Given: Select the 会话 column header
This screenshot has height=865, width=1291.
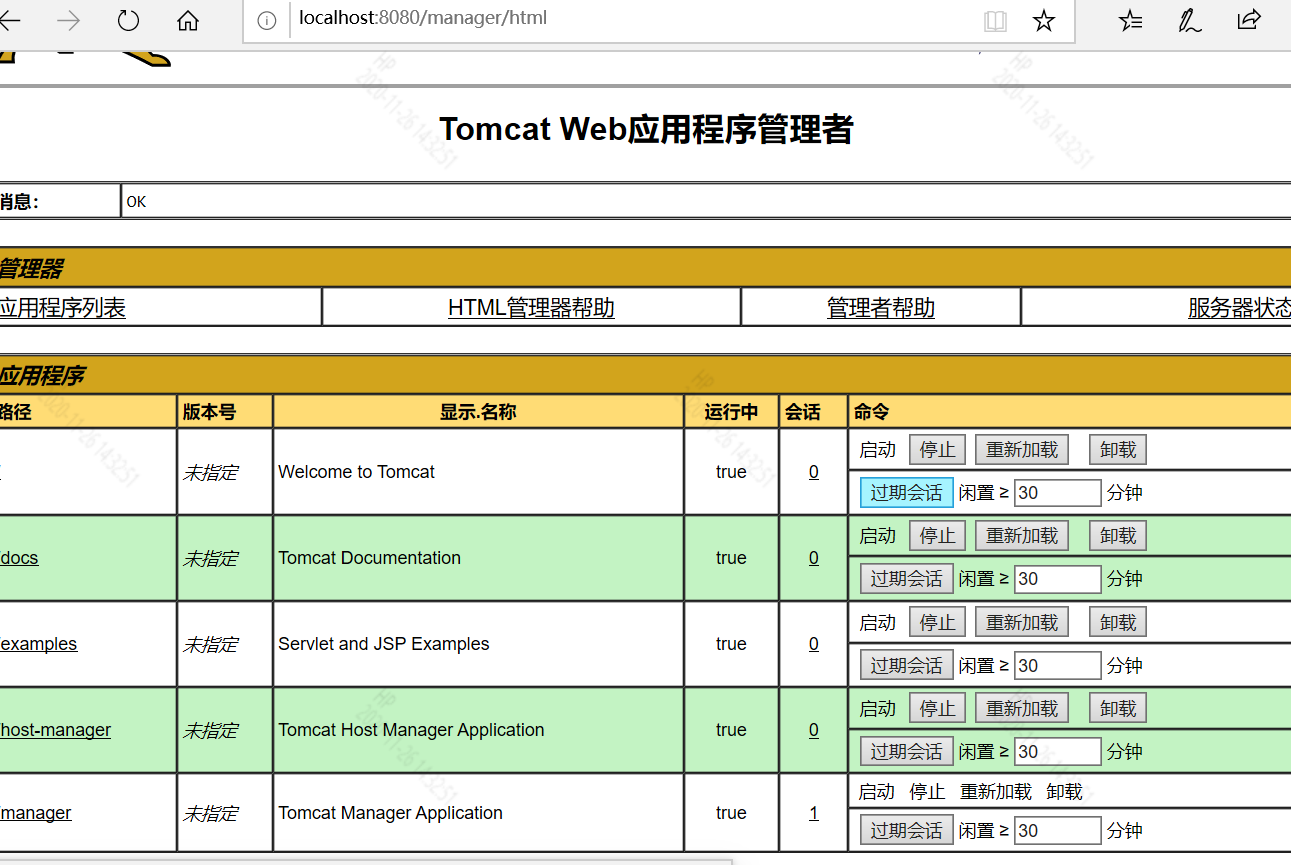Looking at the screenshot, I should 803,411.
